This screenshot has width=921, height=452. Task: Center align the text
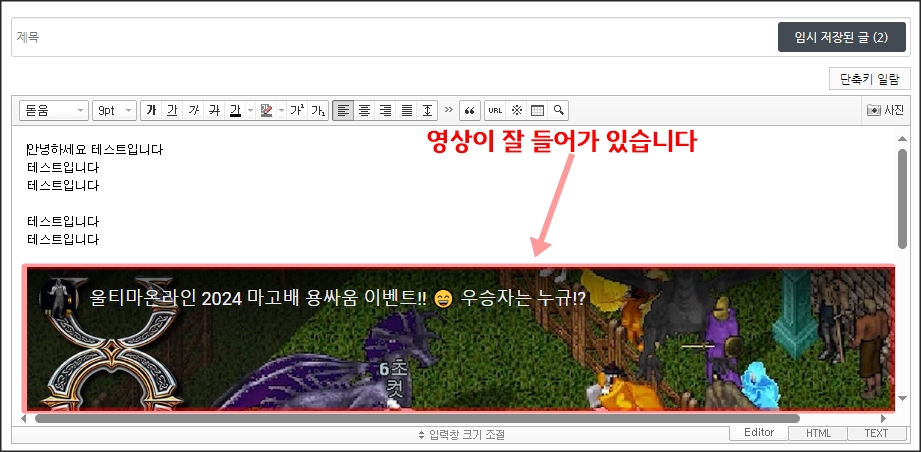(x=364, y=110)
